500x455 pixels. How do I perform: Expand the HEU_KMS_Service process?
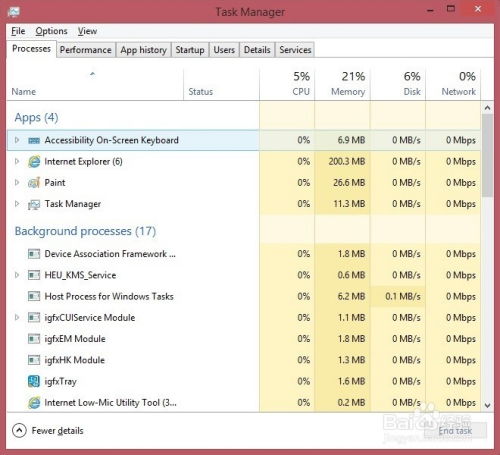click(x=17, y=275)
